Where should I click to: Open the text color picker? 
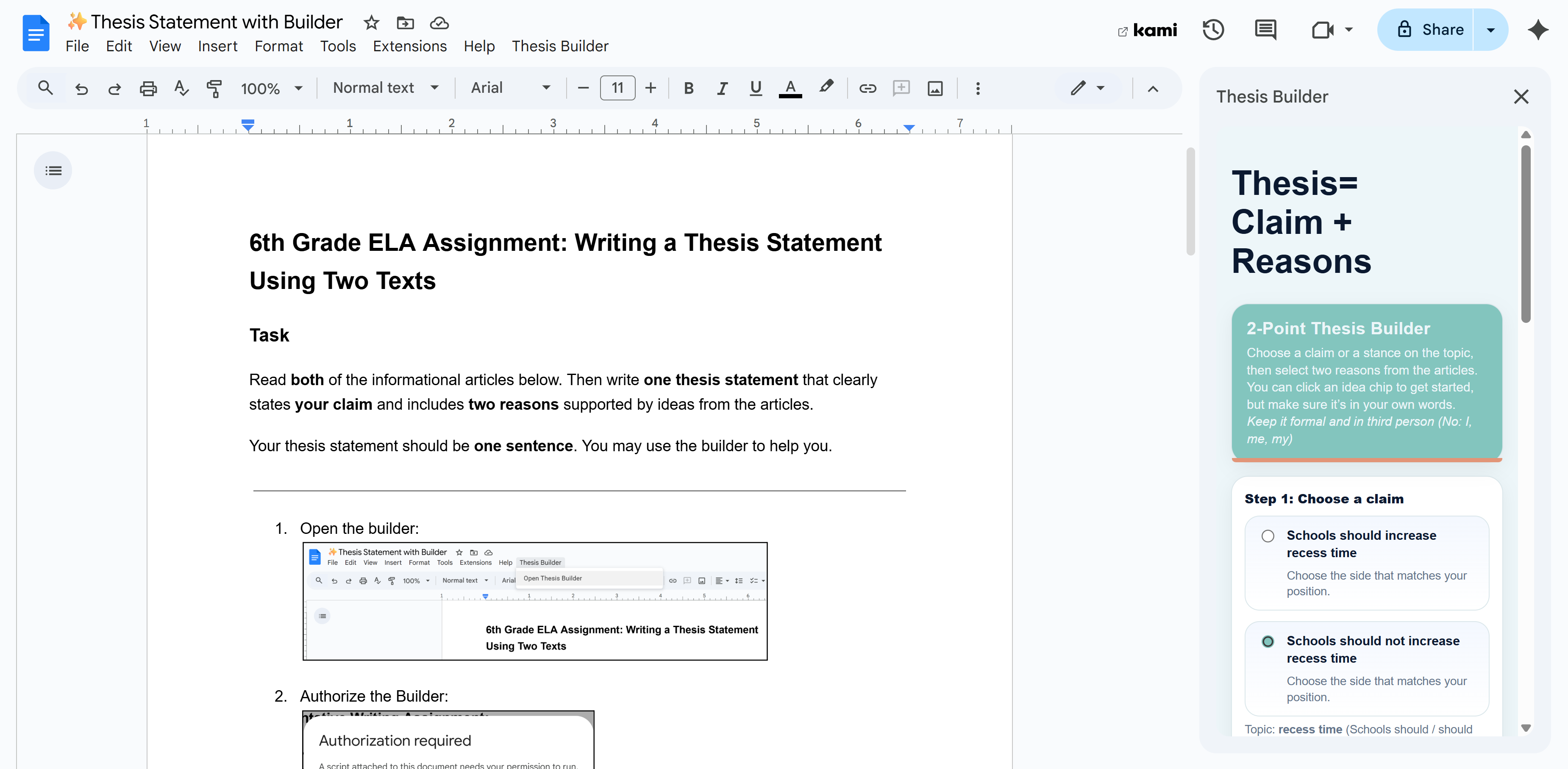tap(790, 88)
